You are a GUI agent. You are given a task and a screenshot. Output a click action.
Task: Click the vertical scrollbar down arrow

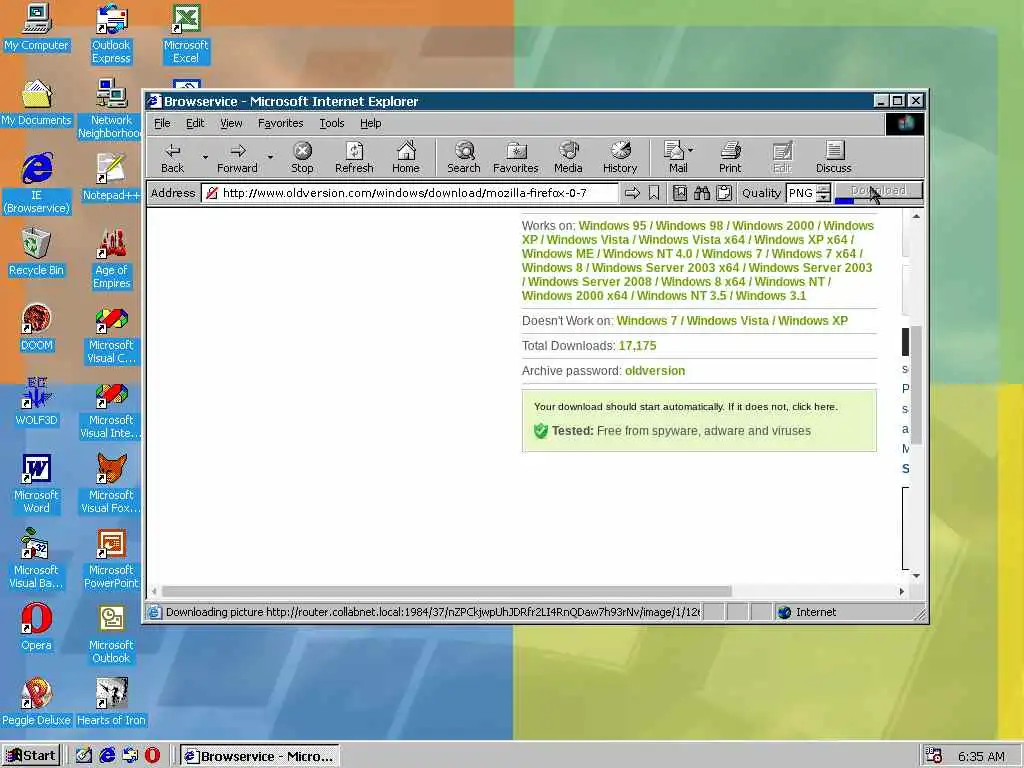[916, 576]
